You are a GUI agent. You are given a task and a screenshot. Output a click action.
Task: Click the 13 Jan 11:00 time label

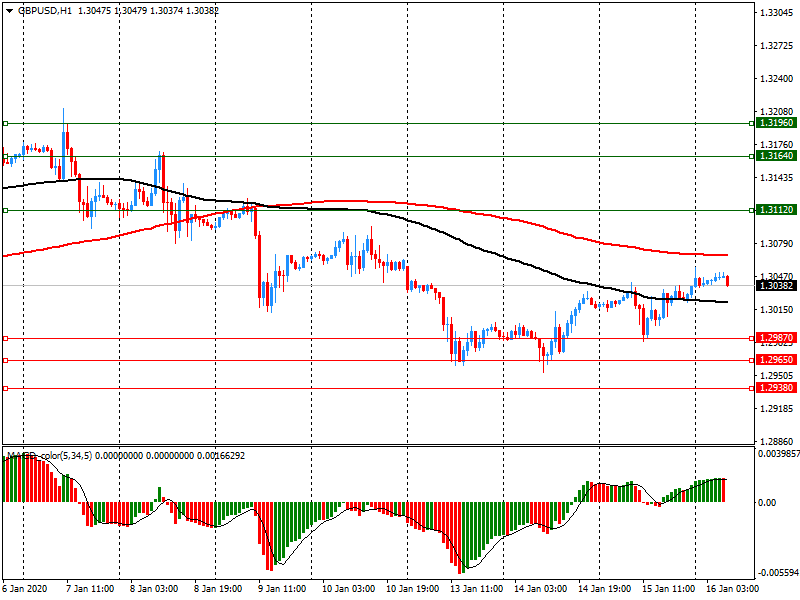(x=475, y=589)
